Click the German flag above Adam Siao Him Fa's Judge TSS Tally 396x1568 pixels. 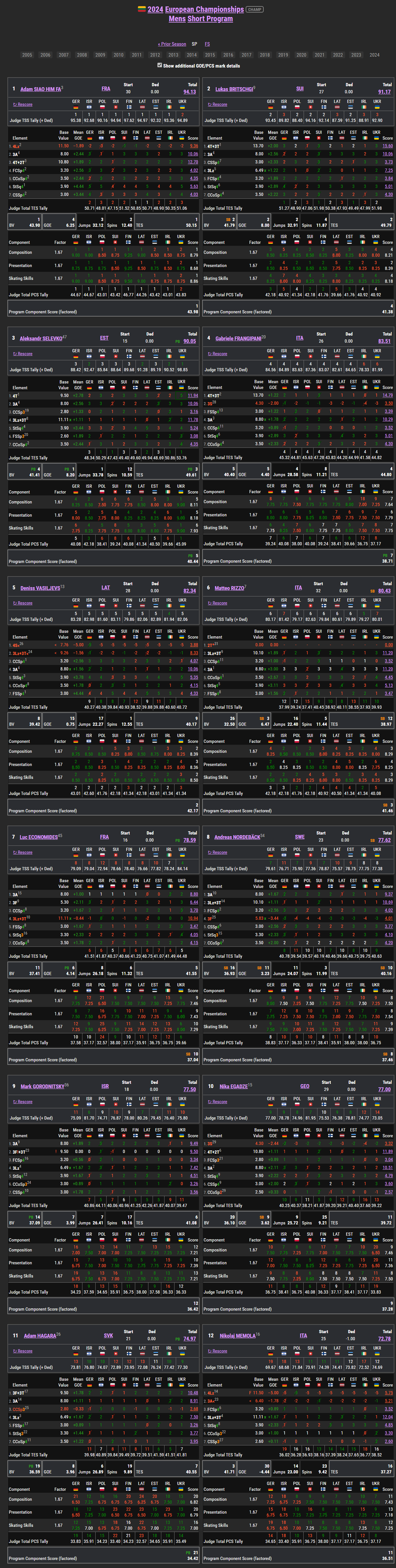coord(76,108)
